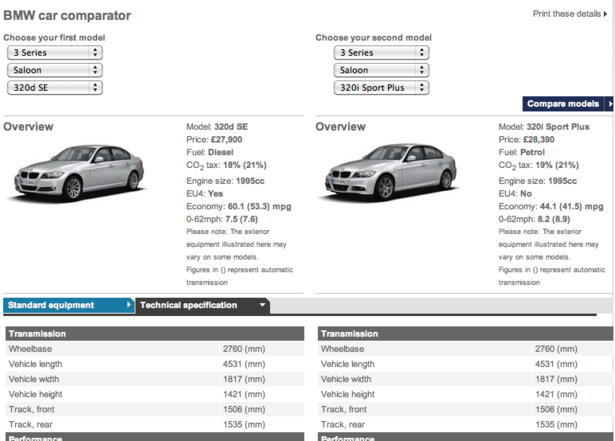
Task: Click the Economy 44.1 (41.5) mpg value
Action: [x=571, y=206]
